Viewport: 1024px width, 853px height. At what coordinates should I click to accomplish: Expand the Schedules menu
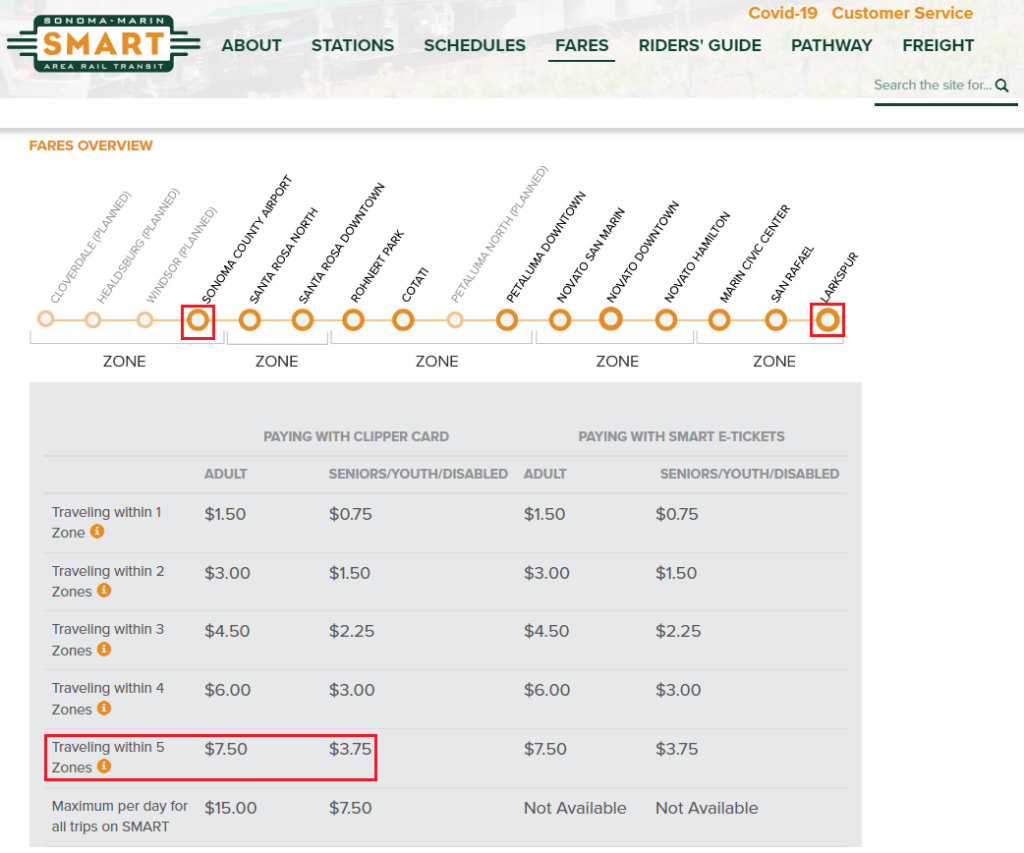click(474, 46)
